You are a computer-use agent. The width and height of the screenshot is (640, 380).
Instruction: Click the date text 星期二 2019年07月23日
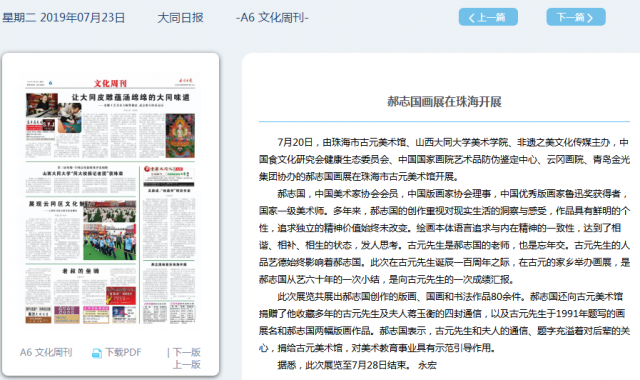tap(64, 18)
